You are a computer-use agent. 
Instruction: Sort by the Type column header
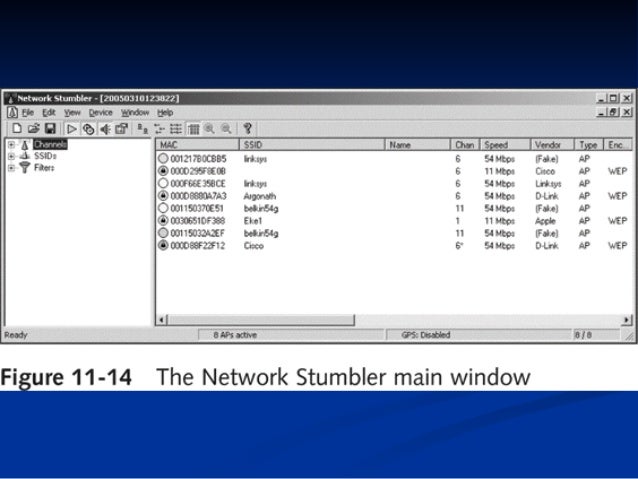pyautogui.click(x=588, y=145)
